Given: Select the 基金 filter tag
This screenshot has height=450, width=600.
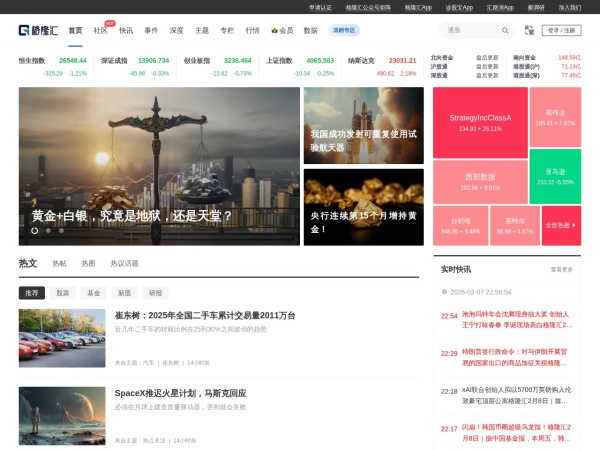Looking at the screenshot, I should pos(94,293).
